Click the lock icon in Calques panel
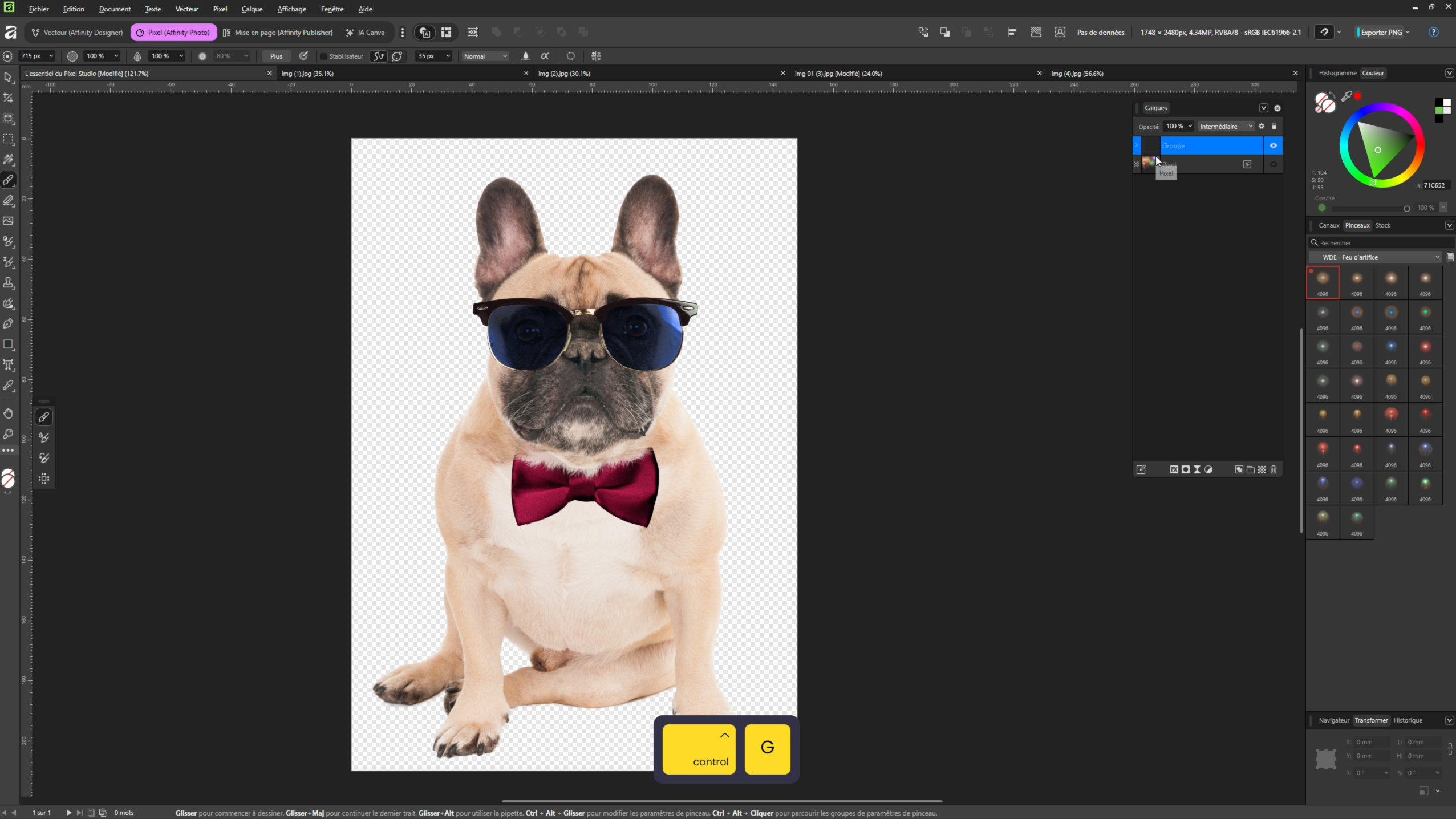1456x819 pixels. tap(1274, 126)
